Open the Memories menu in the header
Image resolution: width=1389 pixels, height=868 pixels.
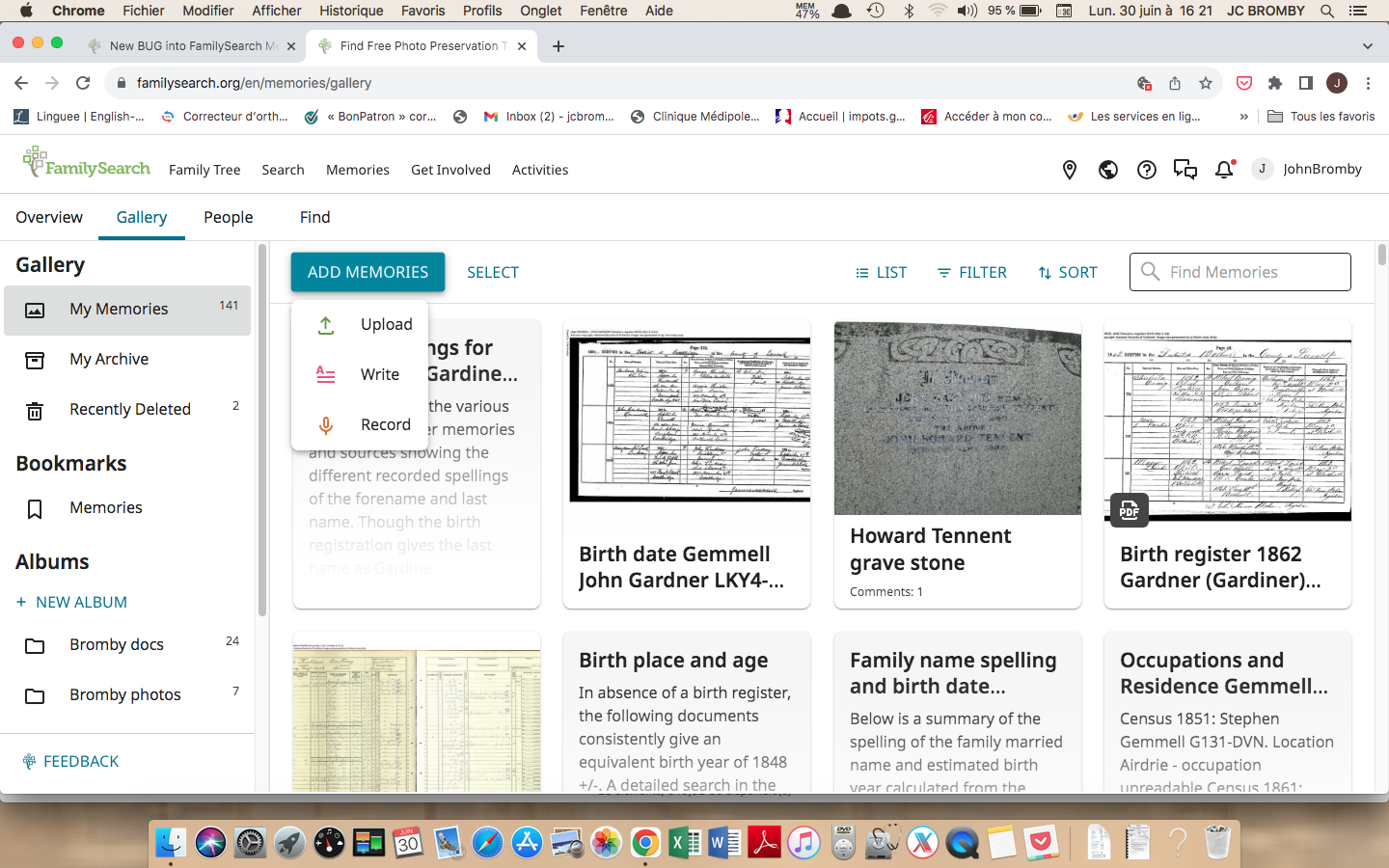pos(358,170)
